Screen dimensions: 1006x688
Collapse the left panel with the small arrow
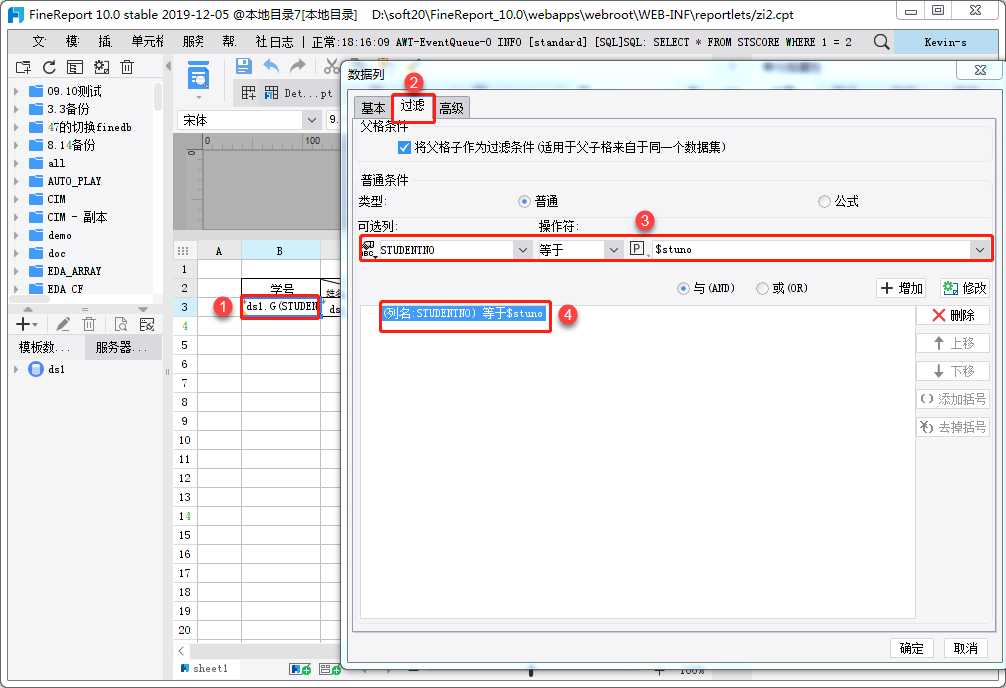click(x=168, y=65)
